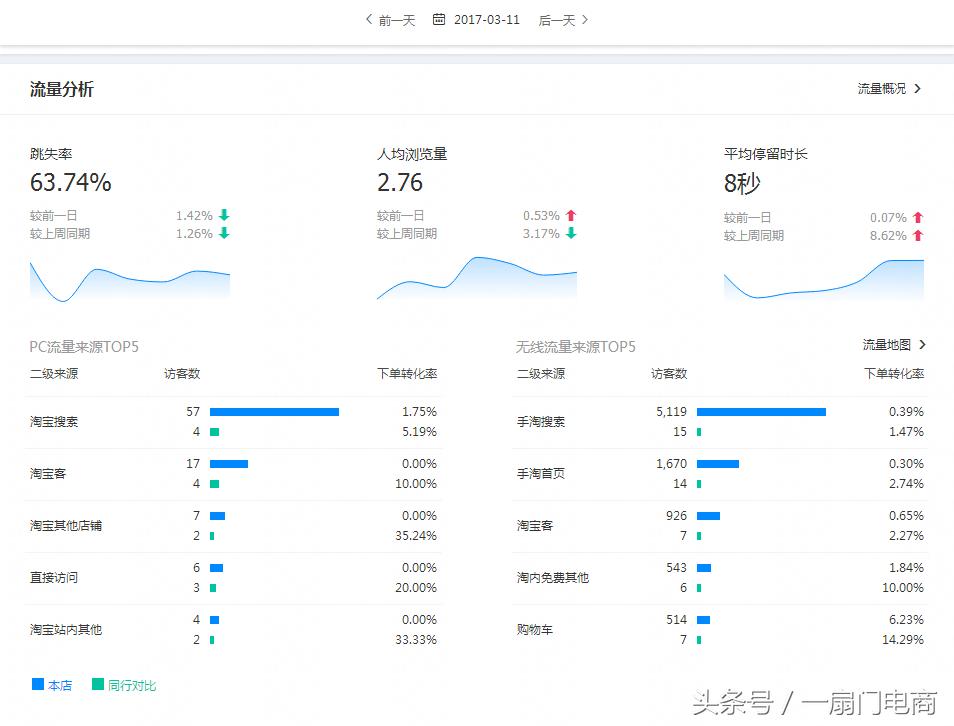
Task: Click the red up arrow beside 0.07%
Action: [x=916, y=216]
